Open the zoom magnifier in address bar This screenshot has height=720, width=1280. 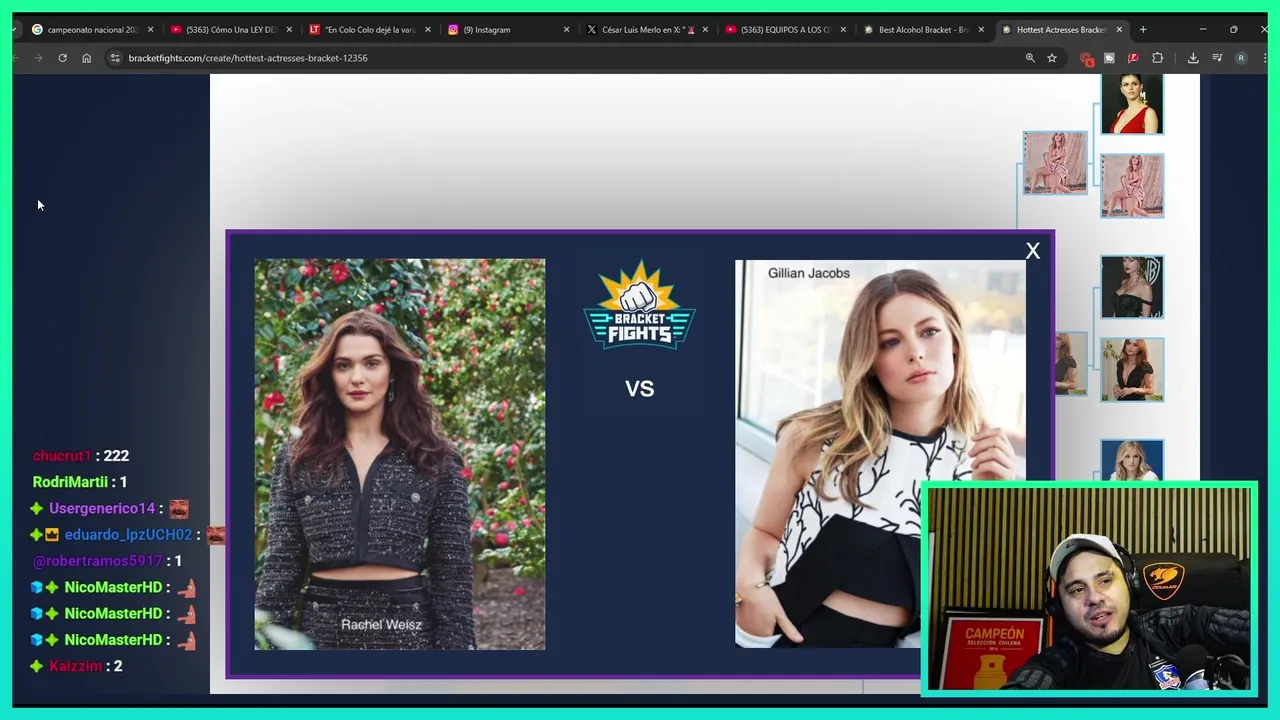[x=1030, y=58]
